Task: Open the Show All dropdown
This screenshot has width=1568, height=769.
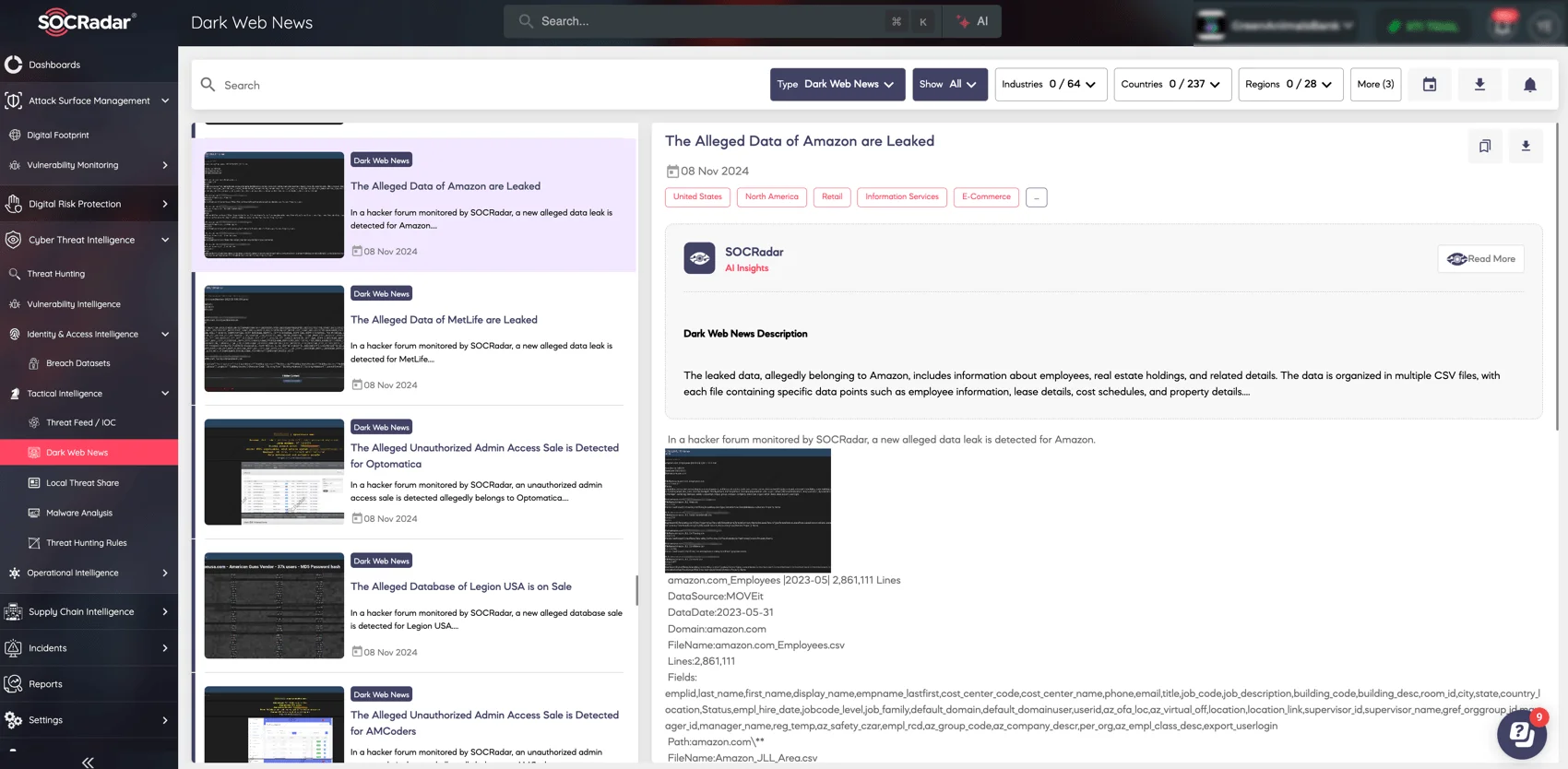Action: 950,85
